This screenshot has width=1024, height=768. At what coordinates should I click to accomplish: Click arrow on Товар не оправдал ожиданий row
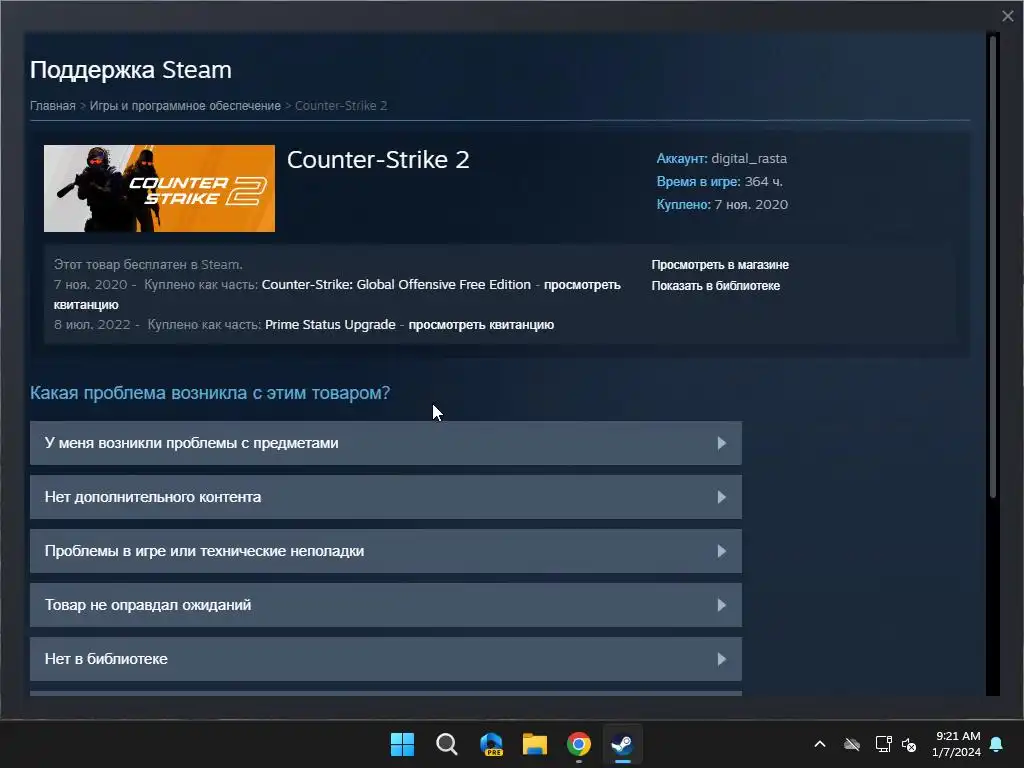coord(722,605)
